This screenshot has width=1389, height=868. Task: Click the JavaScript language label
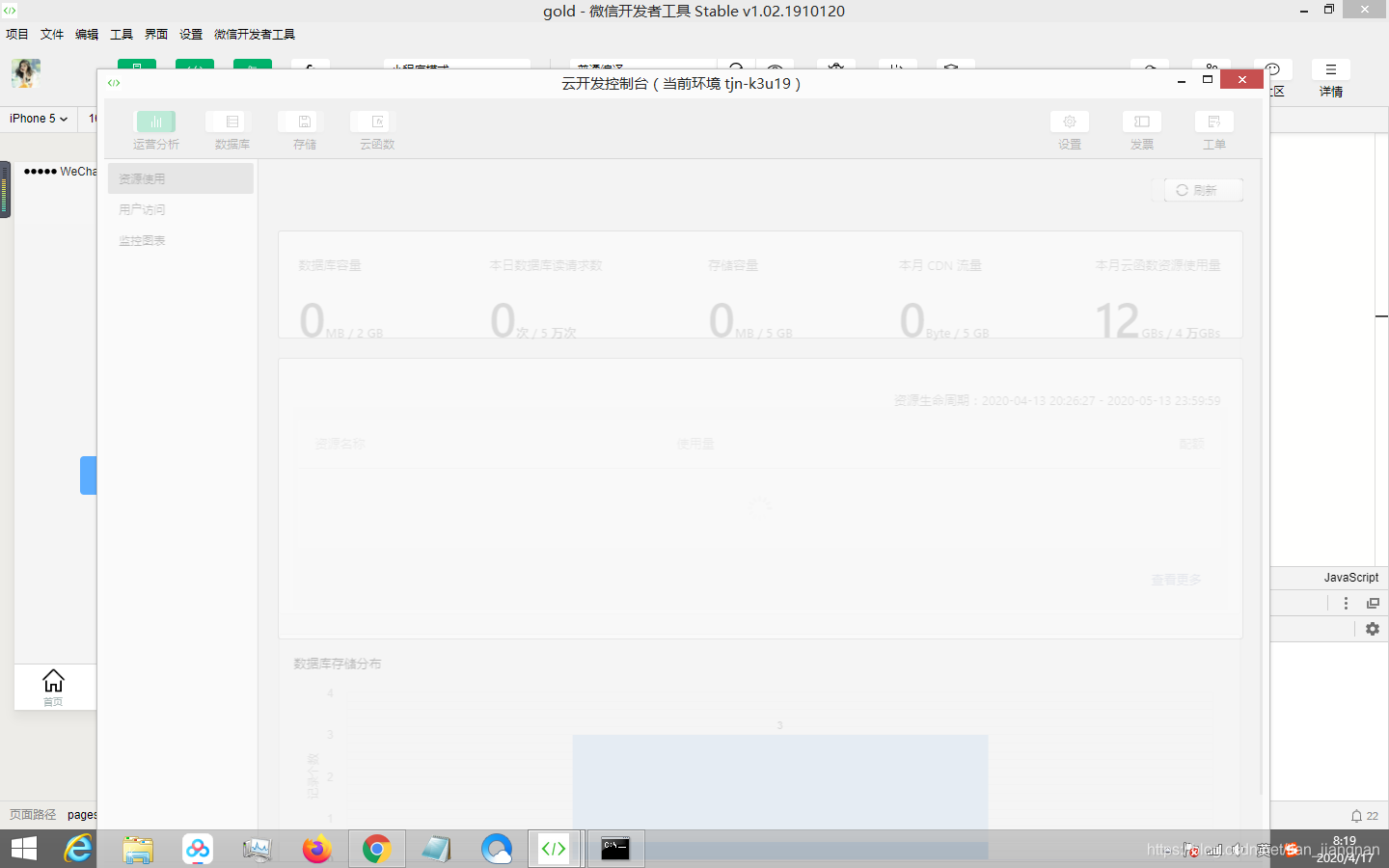pyautogui.click(x=1351, y=577)
